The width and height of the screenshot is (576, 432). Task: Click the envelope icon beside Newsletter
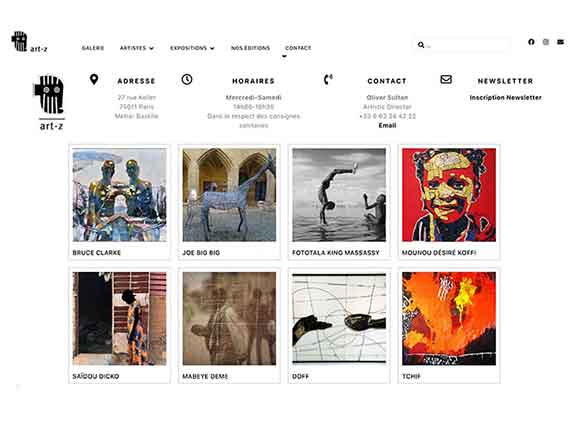[x=446, y=79]
